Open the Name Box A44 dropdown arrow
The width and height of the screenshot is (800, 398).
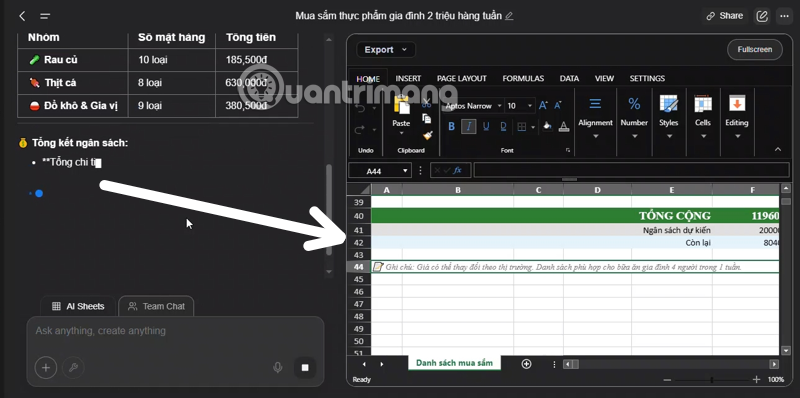point(406,171)
